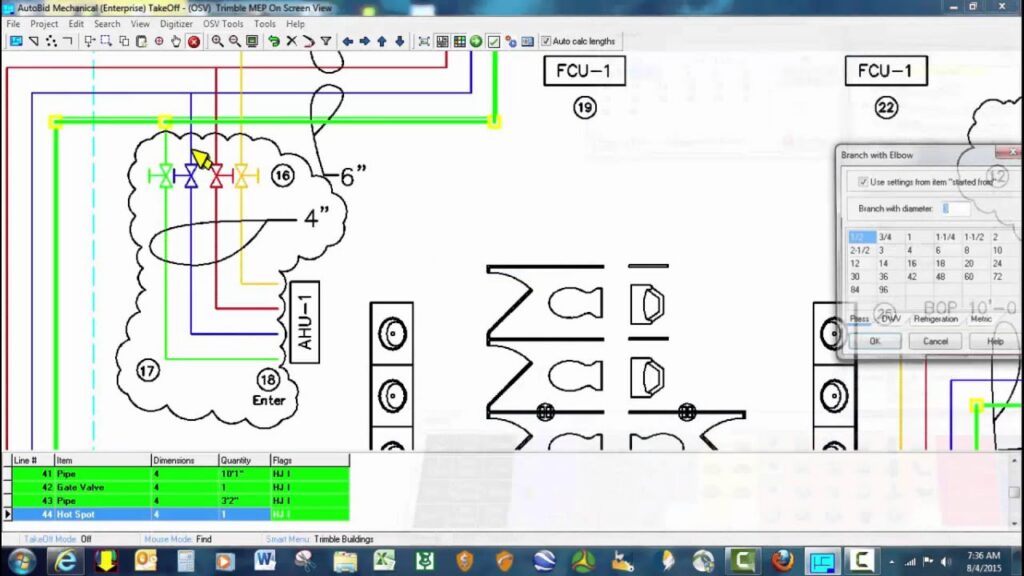1024x576 pixels.
Task: Open the Help menu
Action: (x=295, y=24)
